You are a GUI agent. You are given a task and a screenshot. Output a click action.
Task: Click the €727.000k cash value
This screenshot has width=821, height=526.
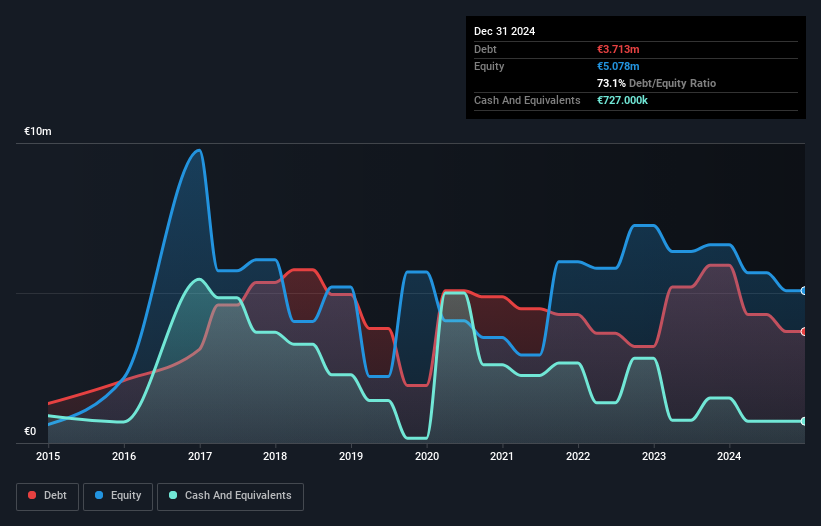point(622,100)
